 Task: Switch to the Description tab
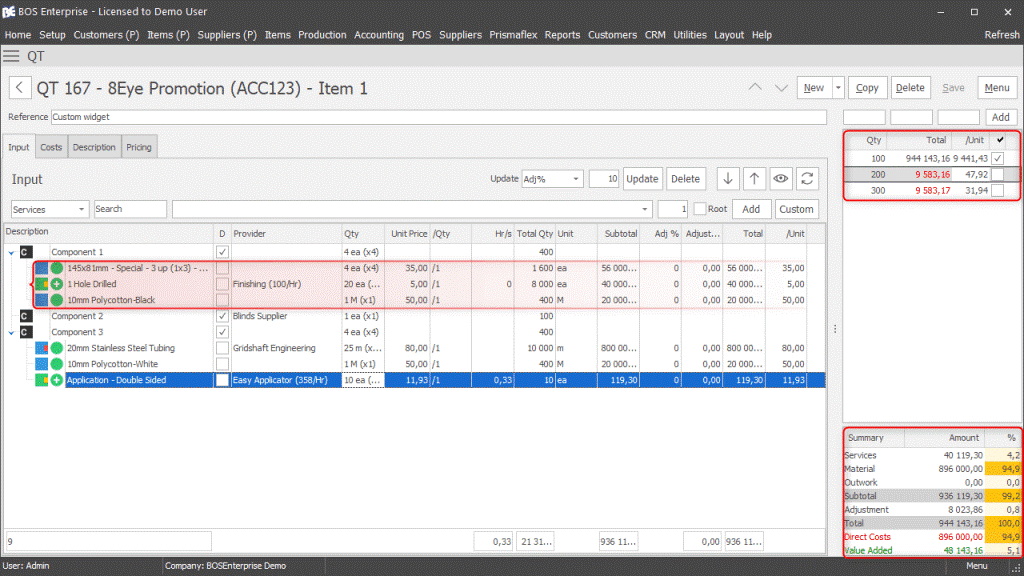94,148
